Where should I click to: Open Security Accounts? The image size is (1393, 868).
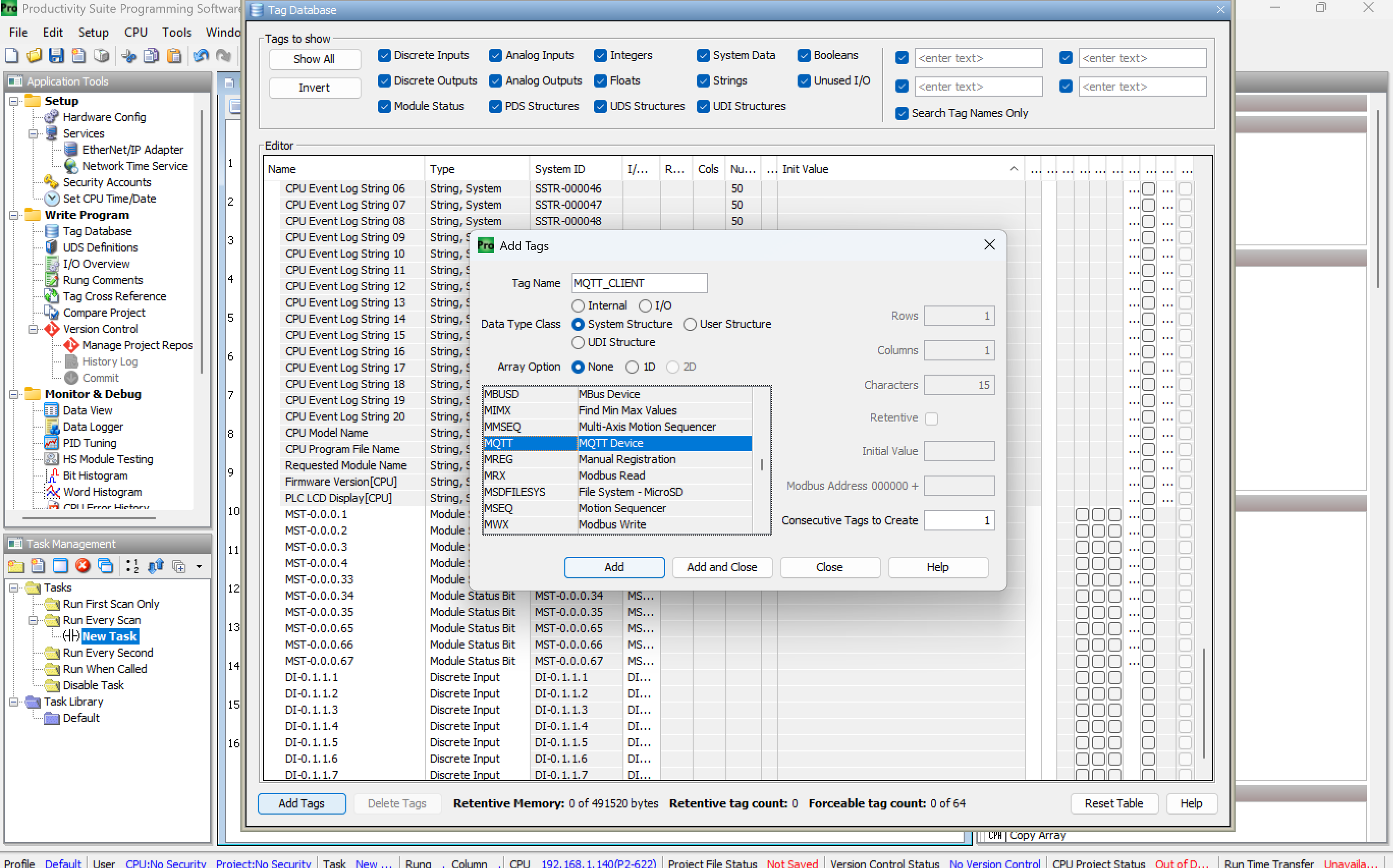107,182
